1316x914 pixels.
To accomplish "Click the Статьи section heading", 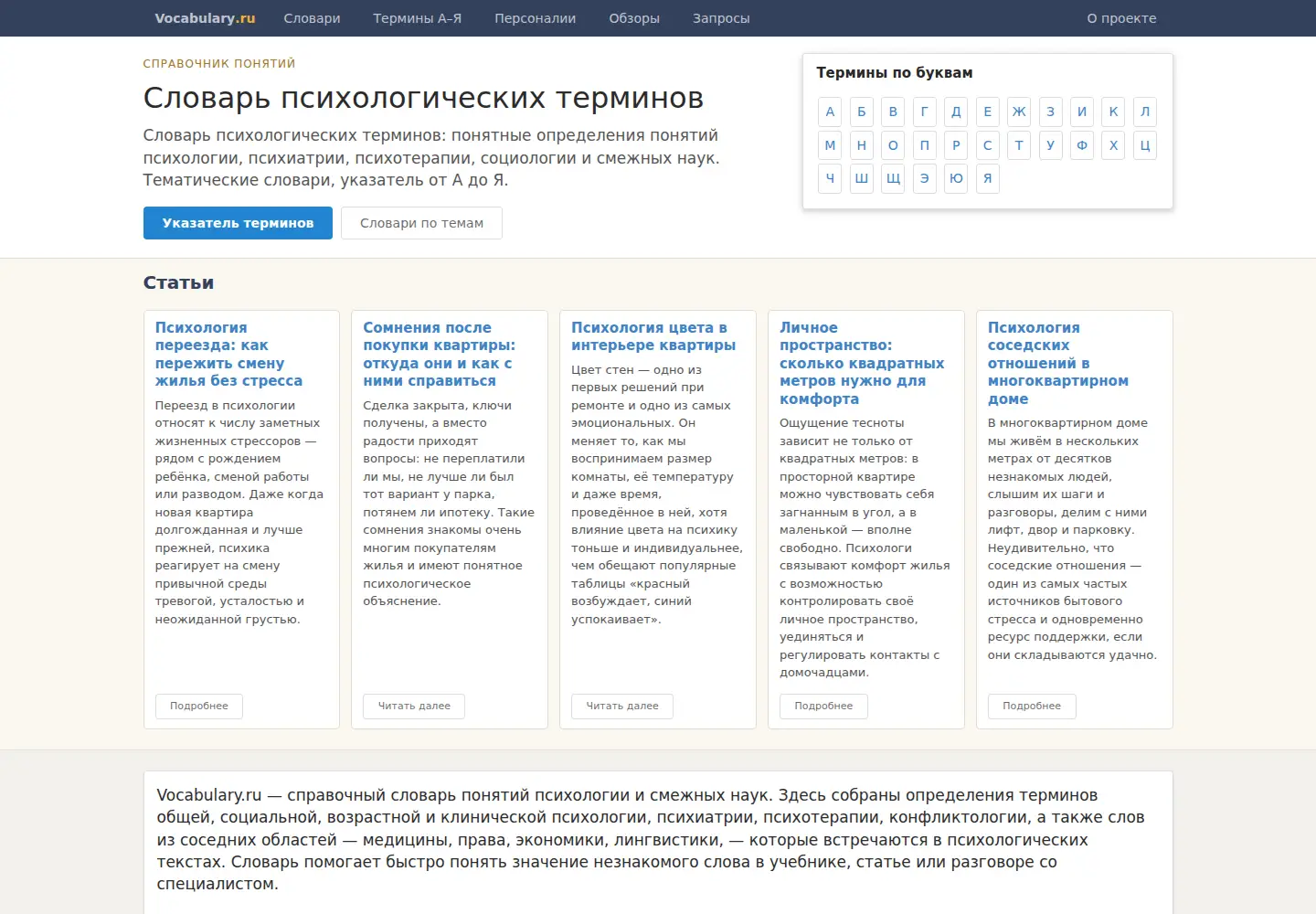I will coord(178,283).
